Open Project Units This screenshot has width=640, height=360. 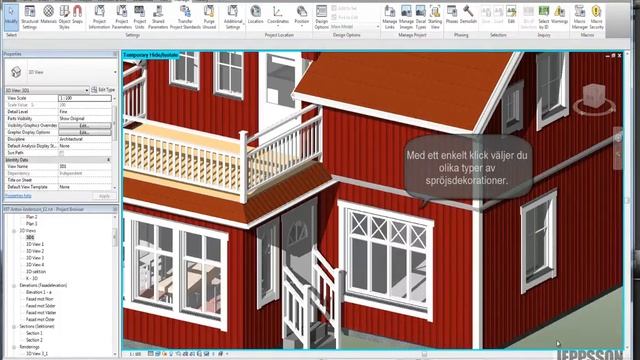[140, 18]
